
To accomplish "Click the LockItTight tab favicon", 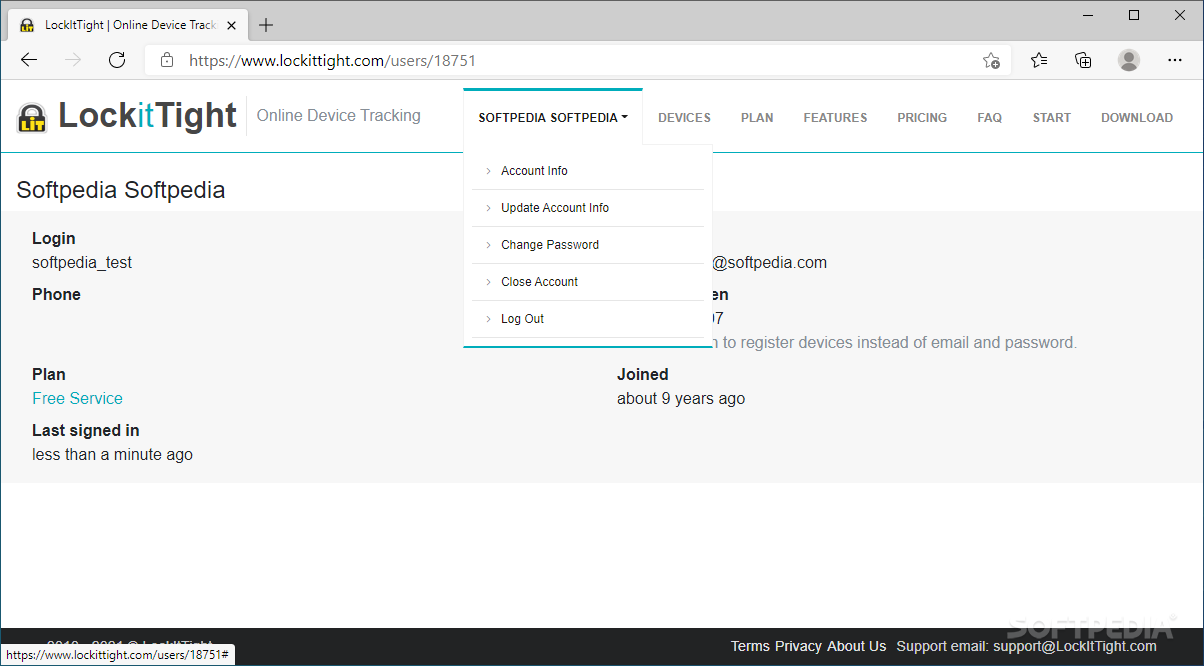I will point(28,25).
